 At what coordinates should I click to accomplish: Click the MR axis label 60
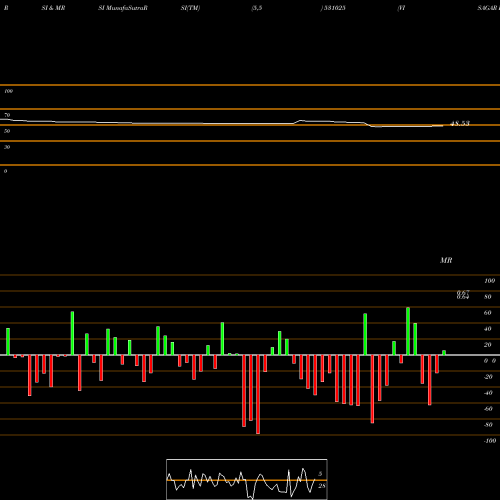coord(488,313)
